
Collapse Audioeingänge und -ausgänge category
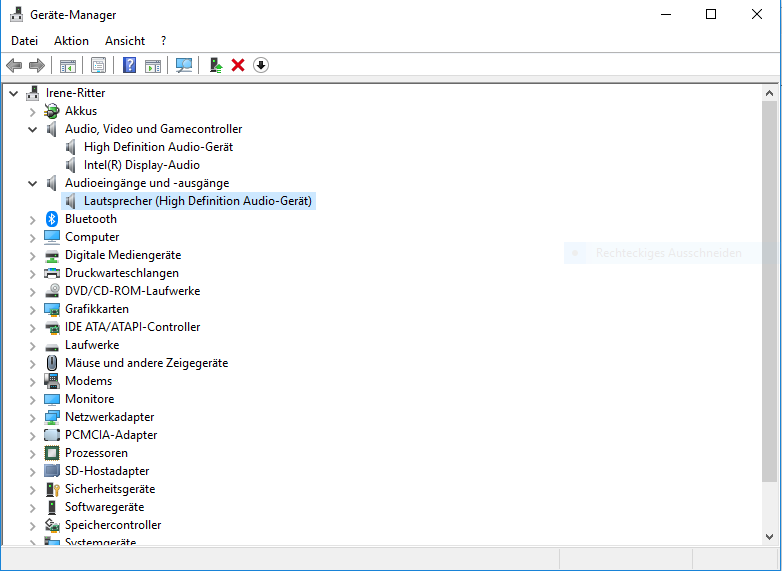coord(32,183)
